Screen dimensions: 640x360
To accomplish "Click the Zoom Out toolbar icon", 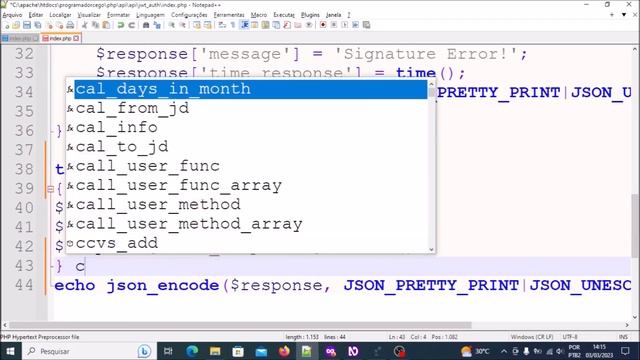I will coord(182,25).
